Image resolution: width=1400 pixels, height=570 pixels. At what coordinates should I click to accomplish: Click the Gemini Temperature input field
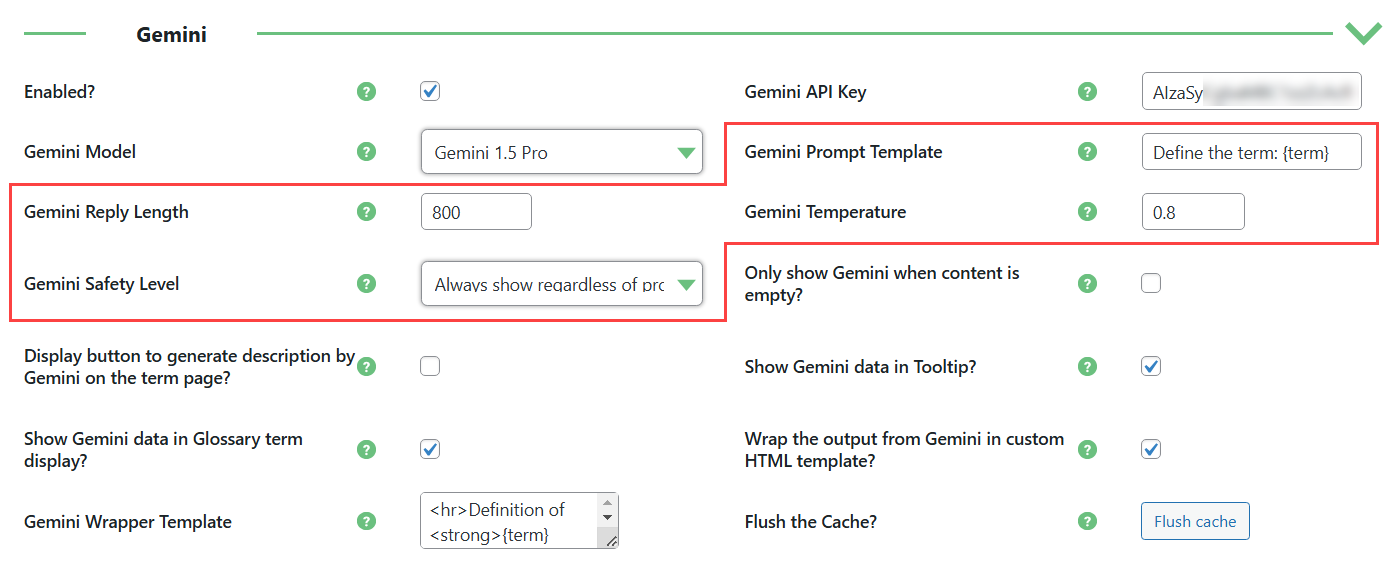click(x=1193, y=212)
